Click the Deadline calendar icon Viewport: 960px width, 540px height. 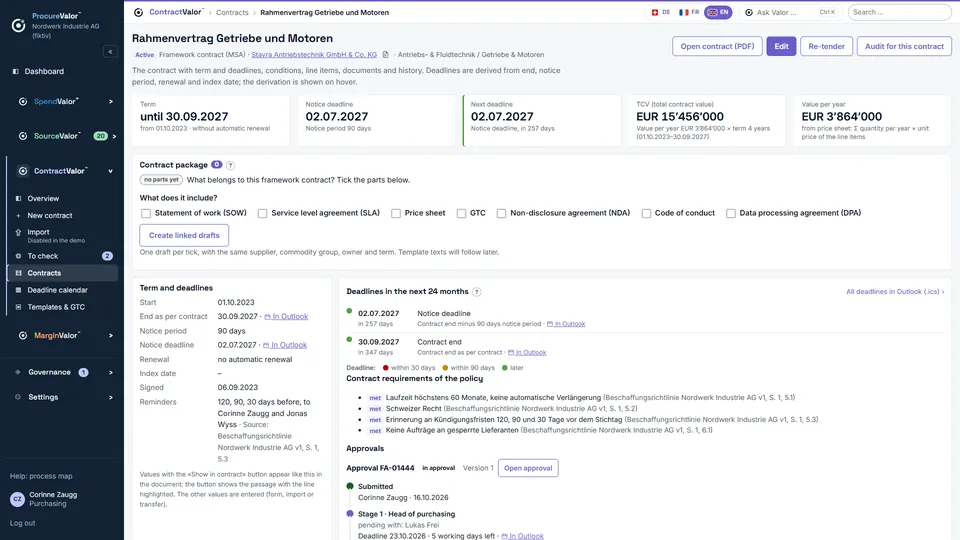(x=18, y=290)
